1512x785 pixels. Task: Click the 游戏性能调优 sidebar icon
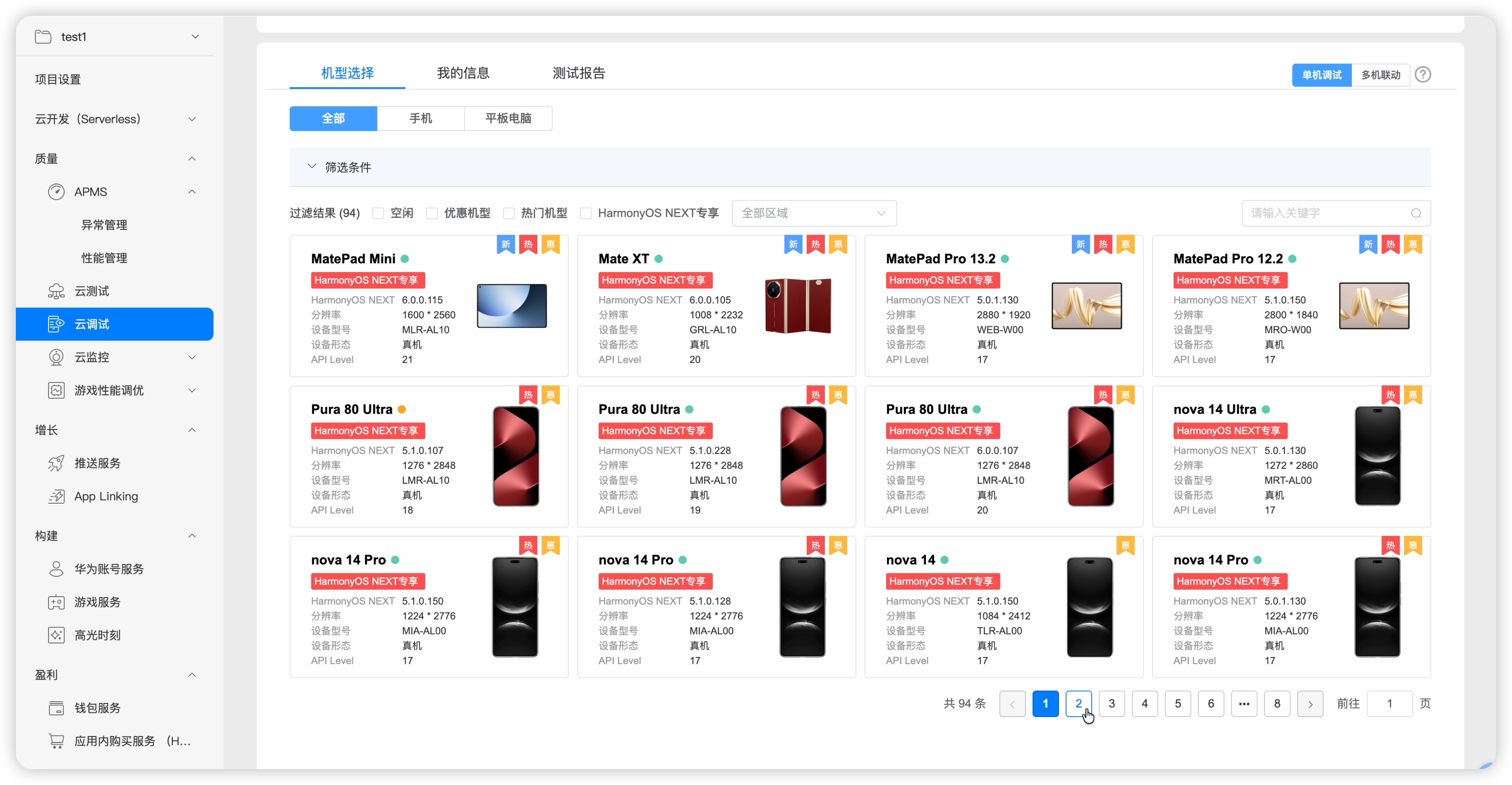56,390
